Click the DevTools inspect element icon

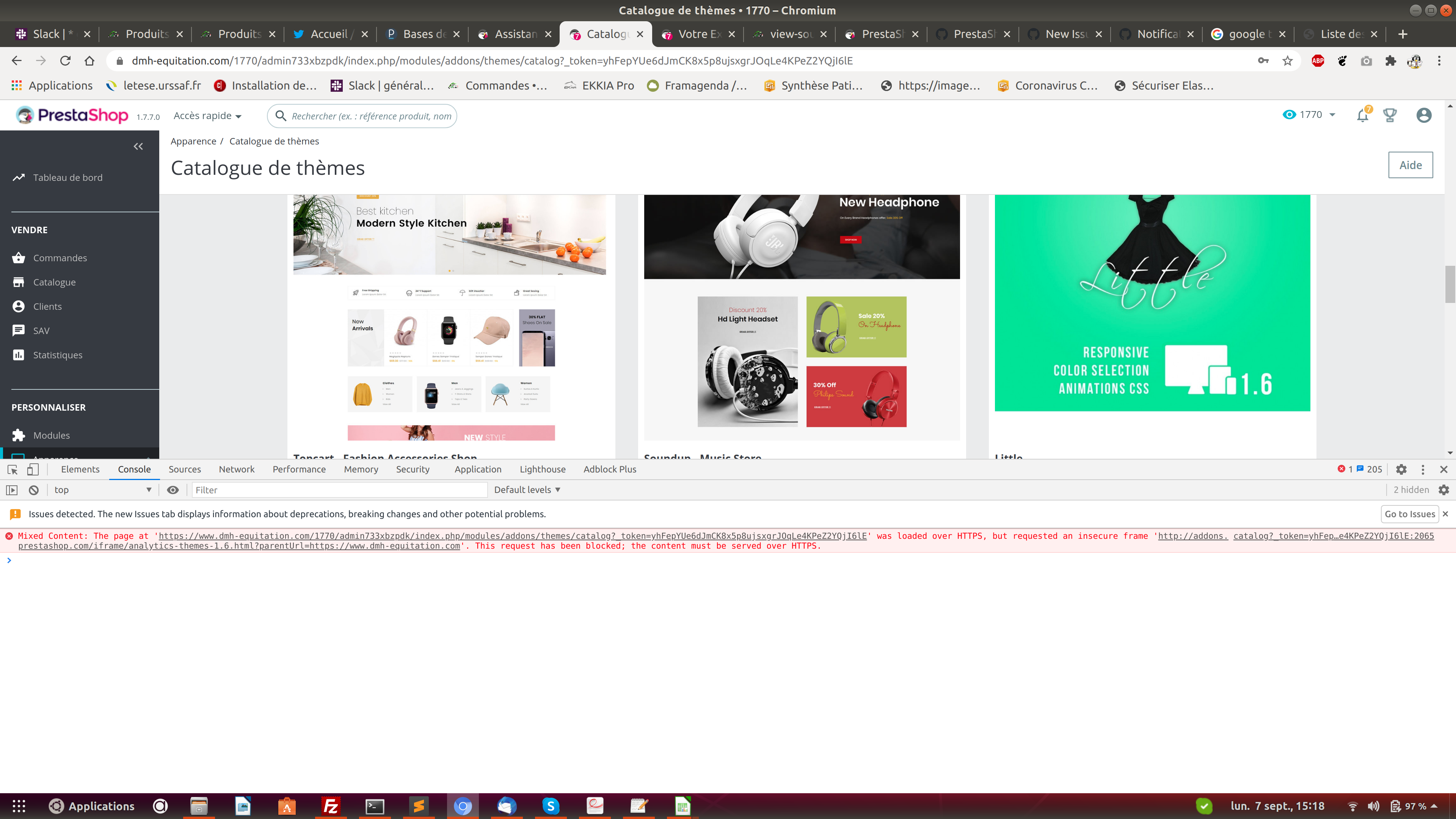point(13,469)
